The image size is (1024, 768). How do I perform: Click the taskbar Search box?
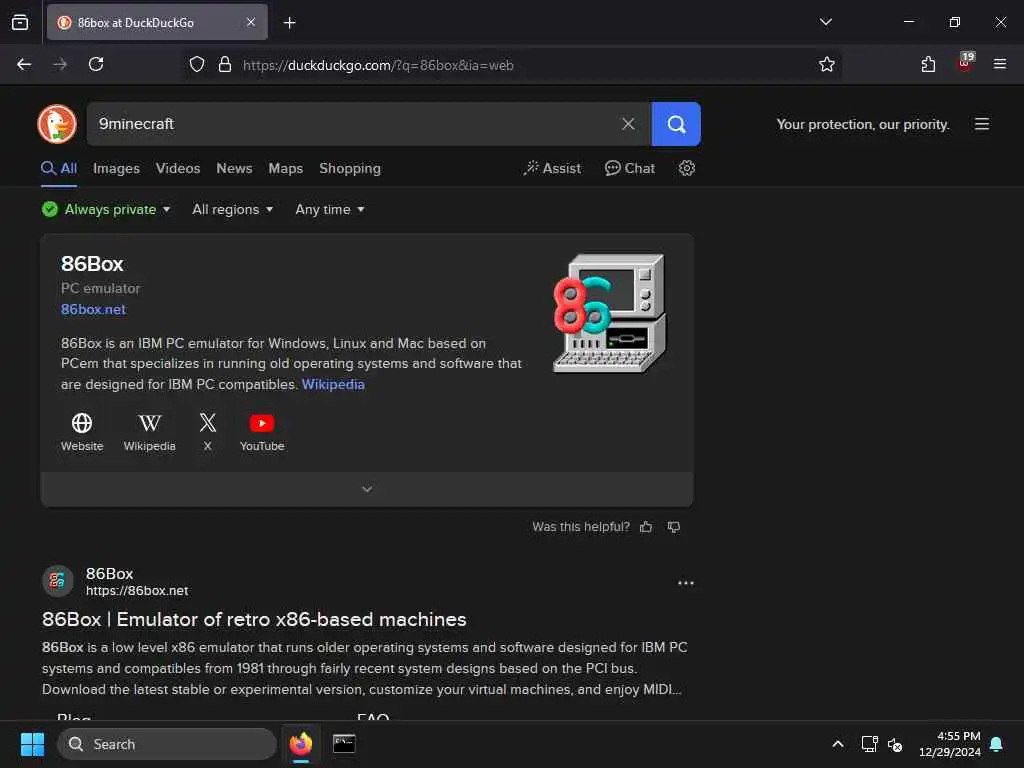coord(167,744)
